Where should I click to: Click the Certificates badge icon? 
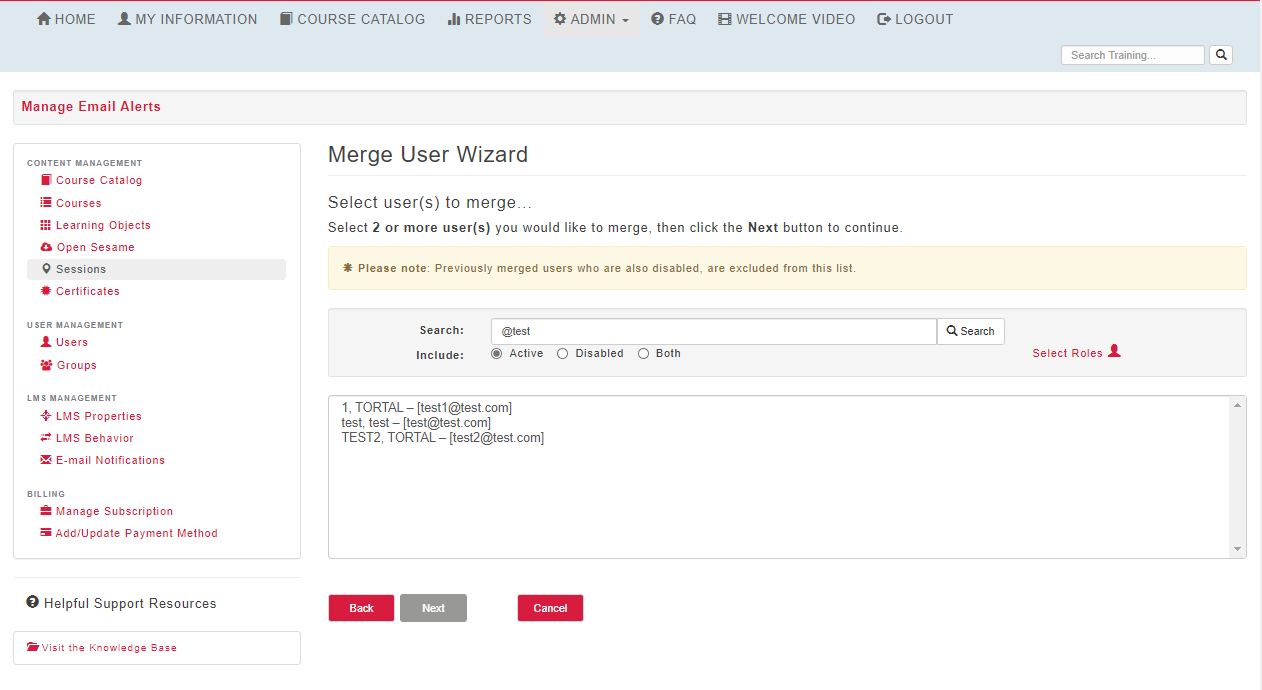(46, 291)
